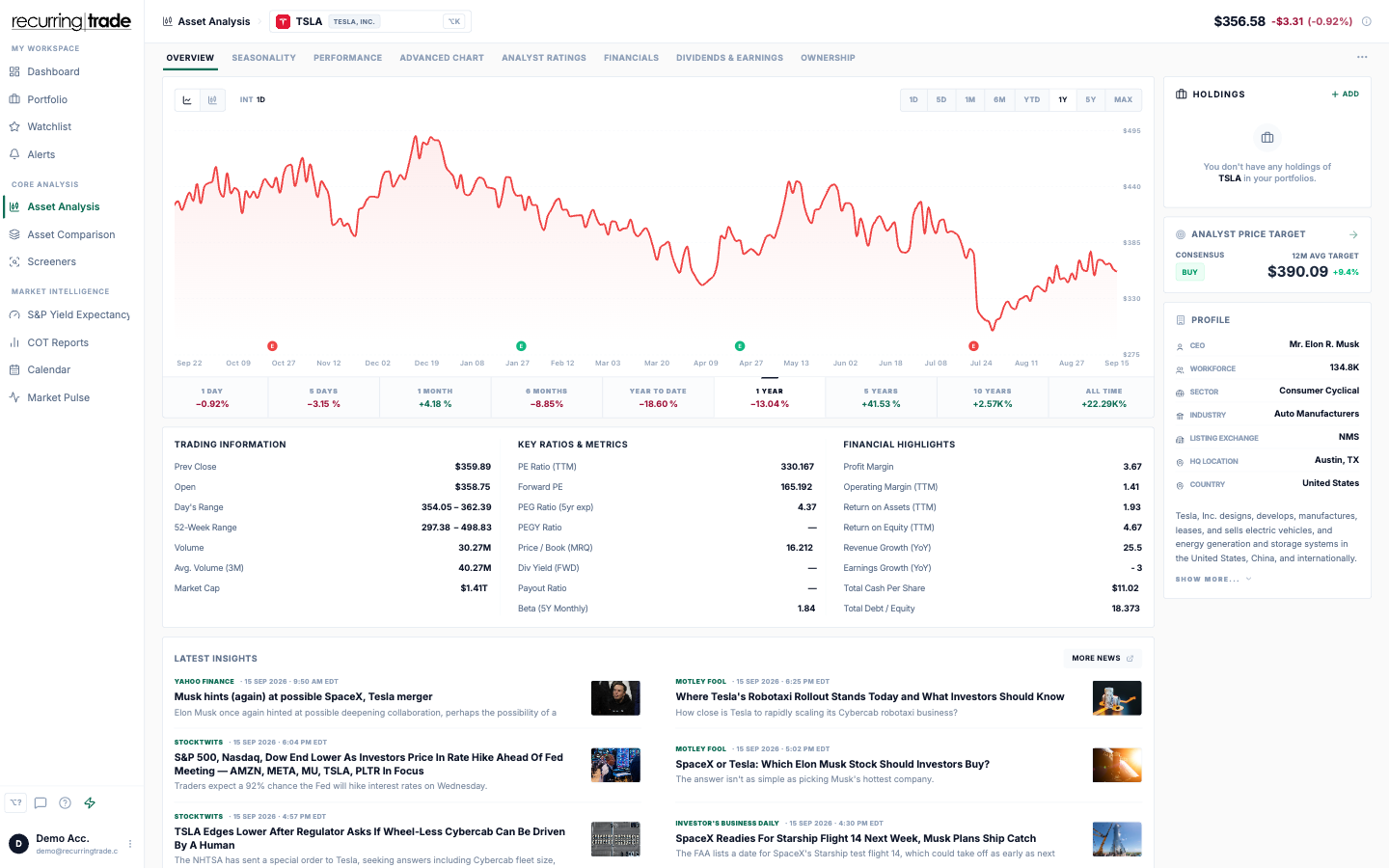Image resolution: width=1389 pixels, height=868 pixels.
Task: Switch to candlestick chart view
Action: click(212, 99)
